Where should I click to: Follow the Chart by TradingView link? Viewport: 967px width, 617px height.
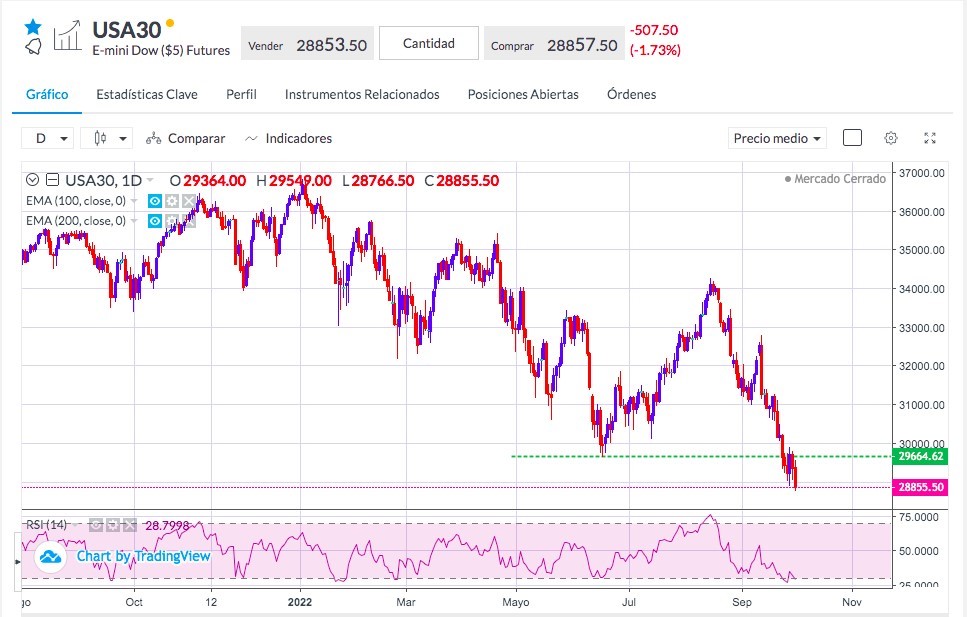pyautogui.click(x=143, y=556)
